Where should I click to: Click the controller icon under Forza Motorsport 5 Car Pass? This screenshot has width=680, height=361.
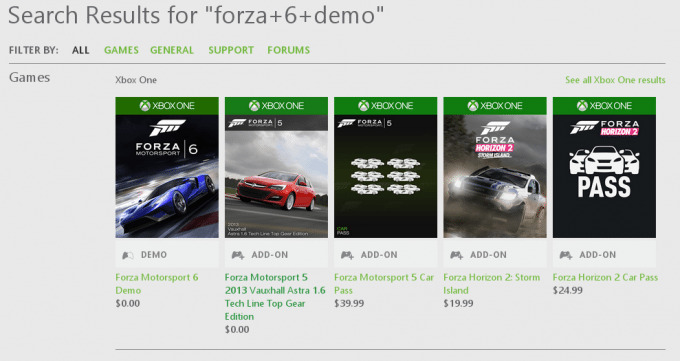click(x=347, y=255)
